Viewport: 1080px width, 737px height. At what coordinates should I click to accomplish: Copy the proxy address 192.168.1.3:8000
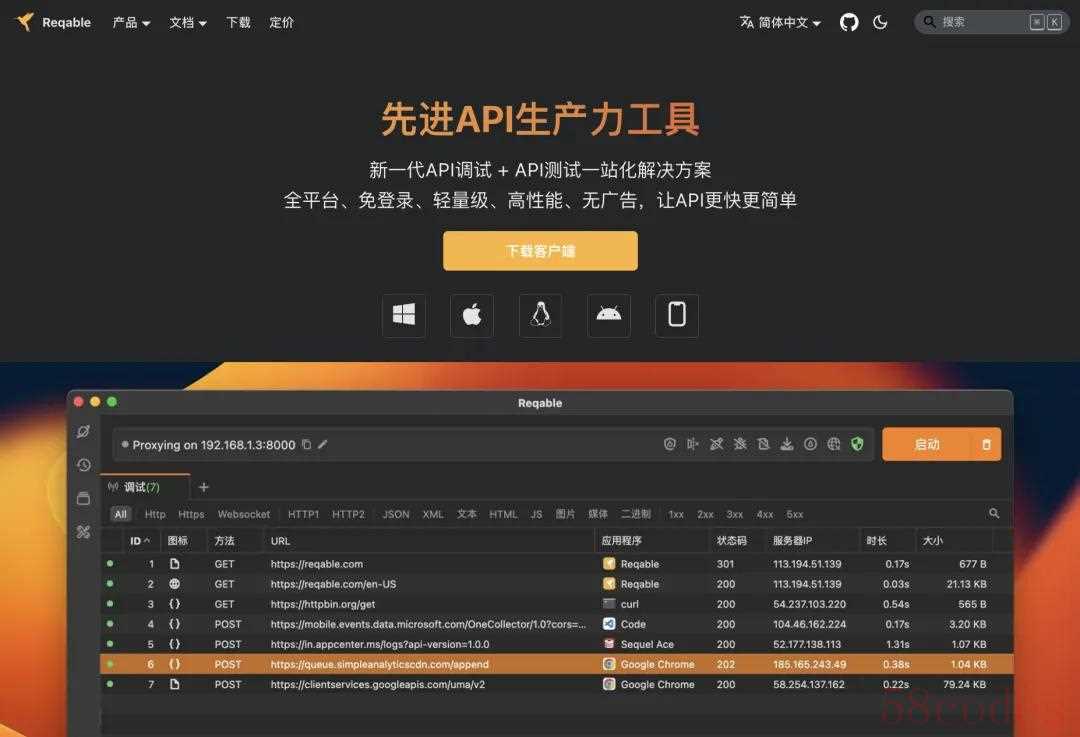click(x=307, y=444)
